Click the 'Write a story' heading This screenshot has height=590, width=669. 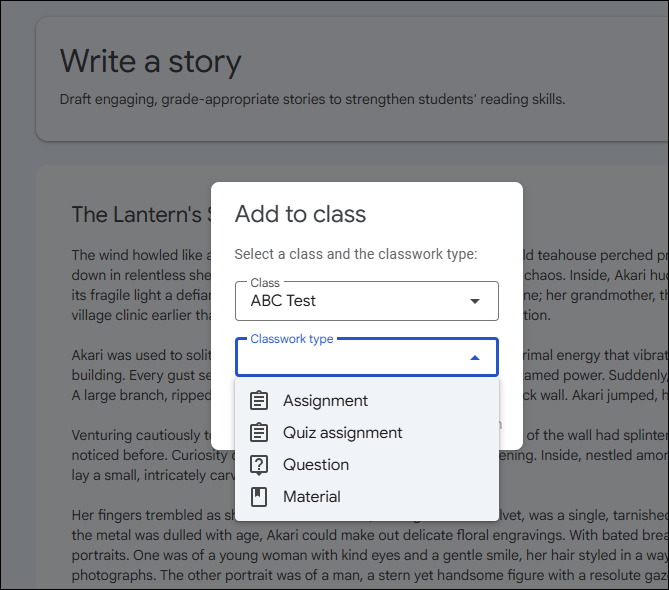click(151, 61)
